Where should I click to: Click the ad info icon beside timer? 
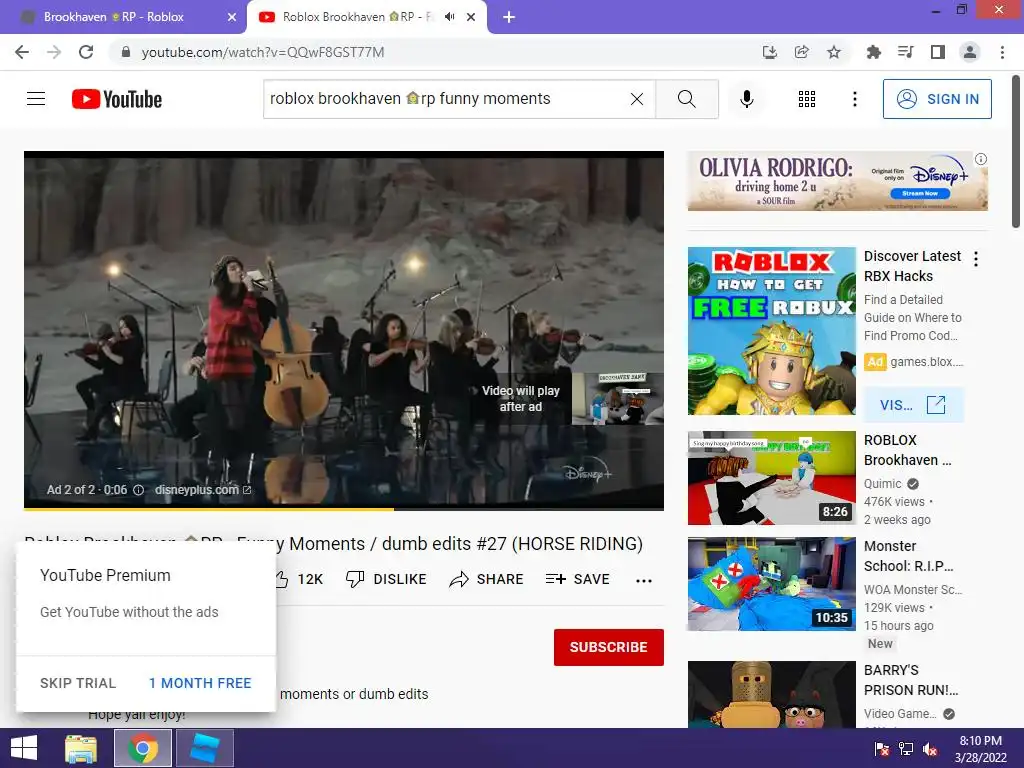click(138, 490)
